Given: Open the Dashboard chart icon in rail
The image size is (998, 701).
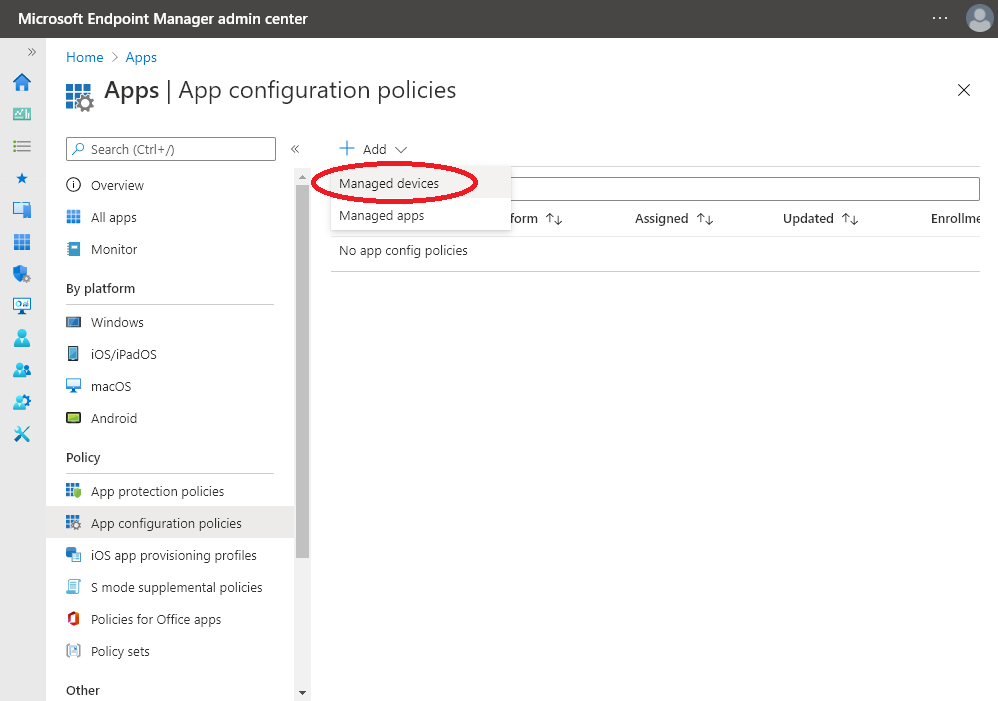Looking at the screenshot, I should point(22,114).
